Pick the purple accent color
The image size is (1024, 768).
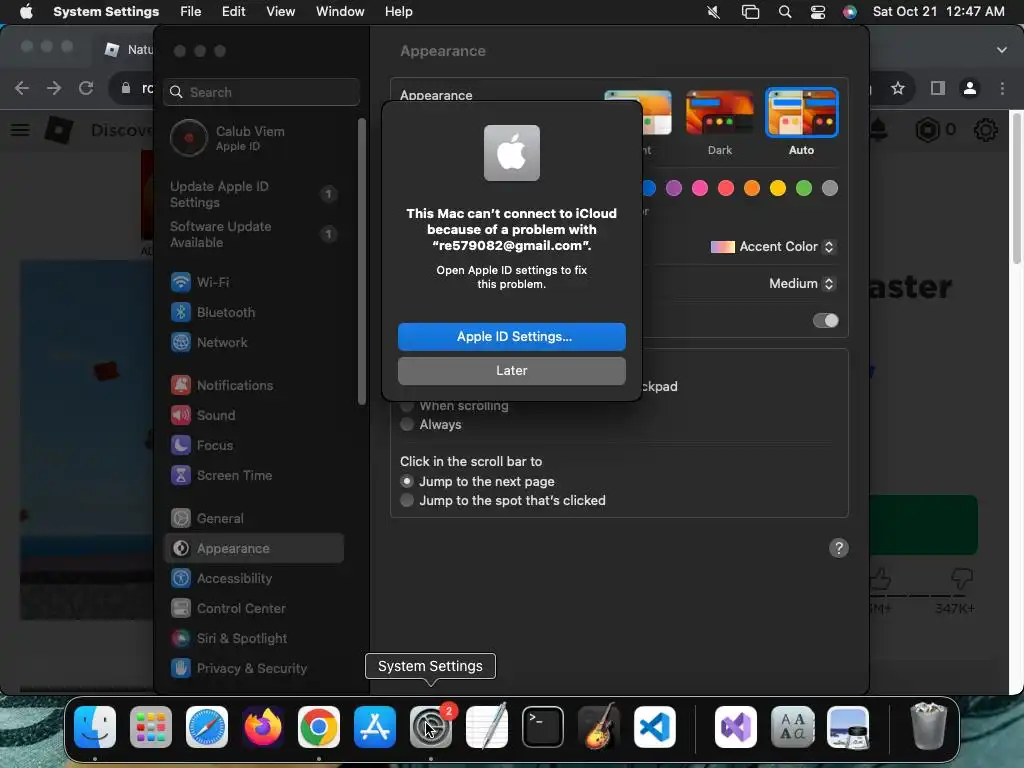point(673,189)
